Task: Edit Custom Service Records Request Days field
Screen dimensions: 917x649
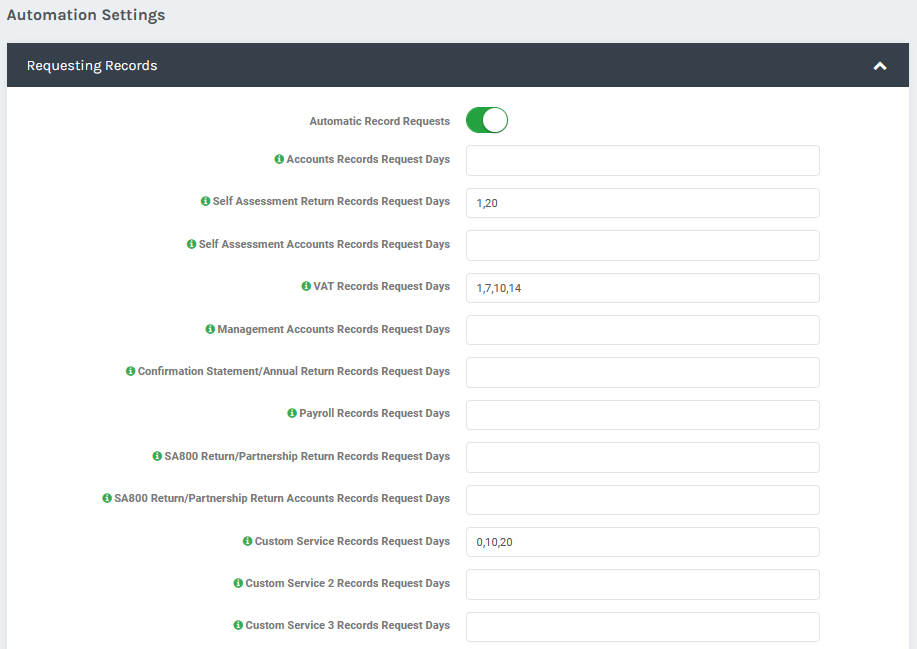Action: click(643, 542)
